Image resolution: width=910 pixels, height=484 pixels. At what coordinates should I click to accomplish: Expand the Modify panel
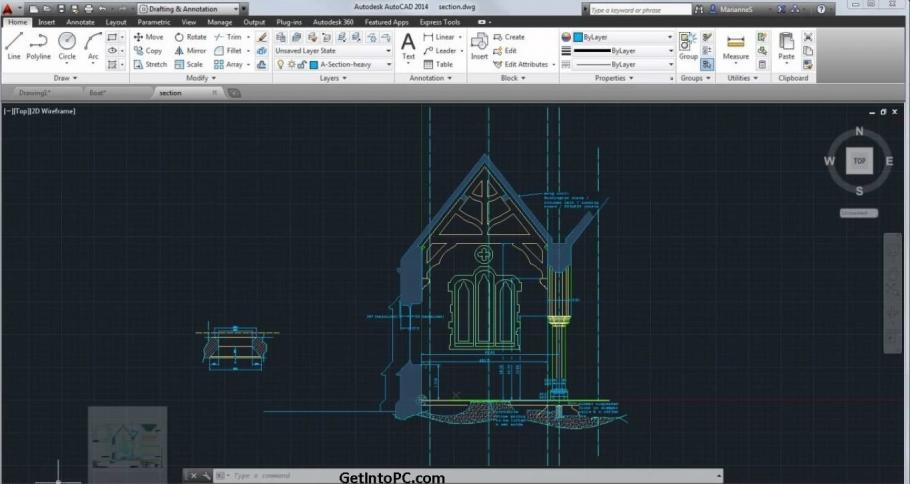tap(201, 78)
